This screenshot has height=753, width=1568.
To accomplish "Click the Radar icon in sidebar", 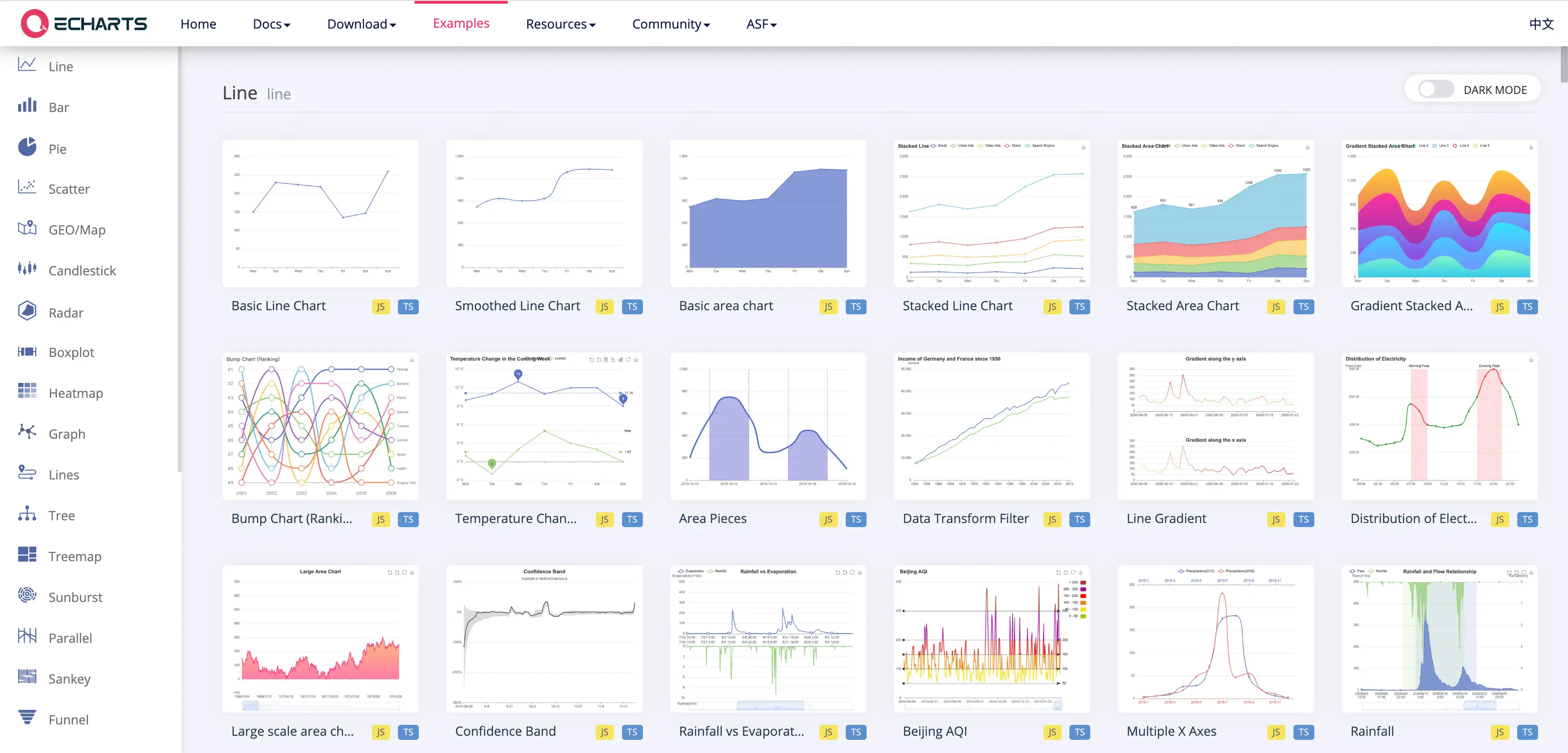I will 27,310.
